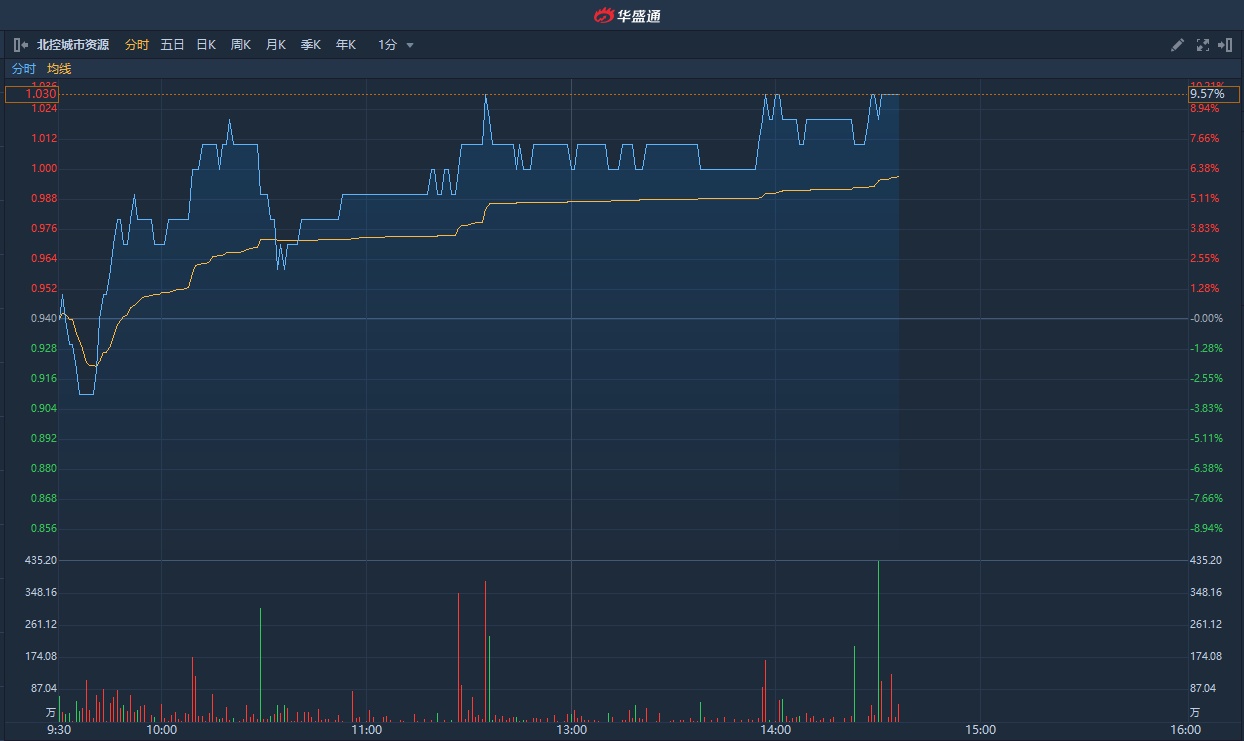
Task: Expand the 1分 interval dropdown arrow
Action: [x=410, y=45]
